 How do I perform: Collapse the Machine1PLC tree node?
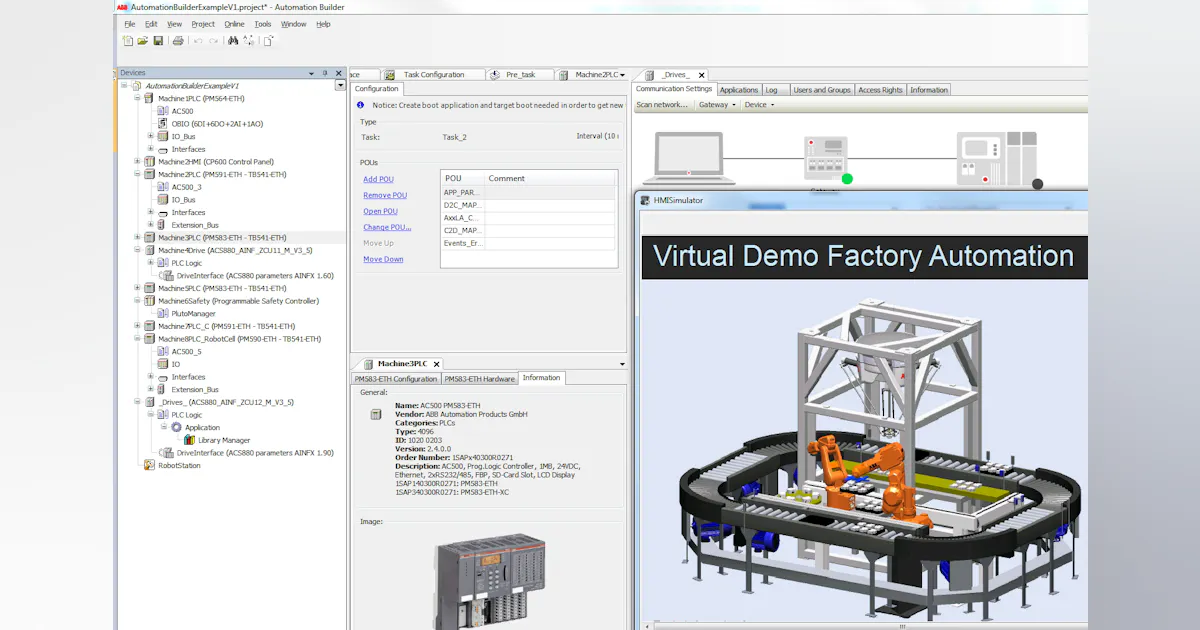point(137,99)
